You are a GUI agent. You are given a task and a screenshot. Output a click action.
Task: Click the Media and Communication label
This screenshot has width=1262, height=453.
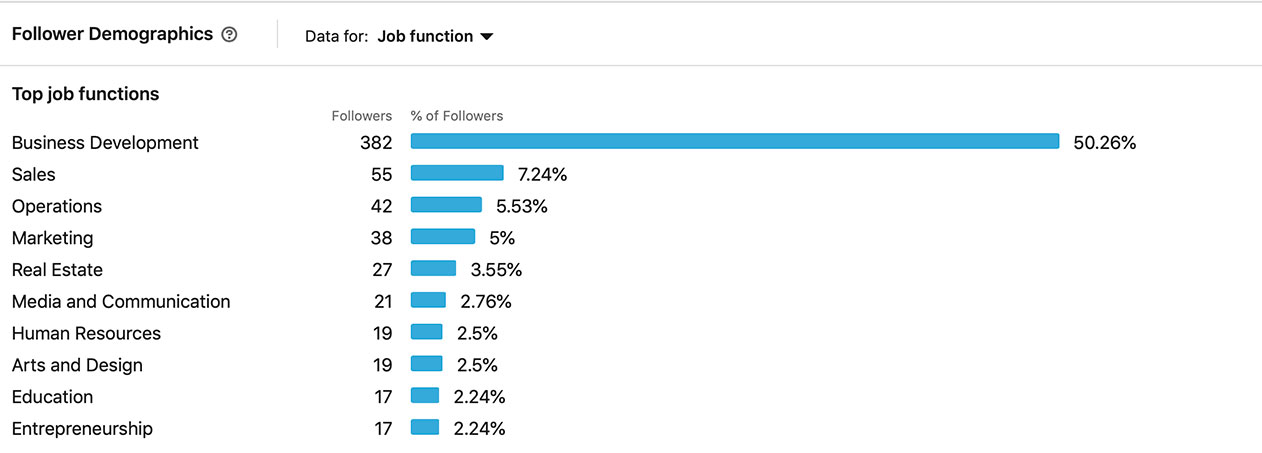[x=121, y=301]
